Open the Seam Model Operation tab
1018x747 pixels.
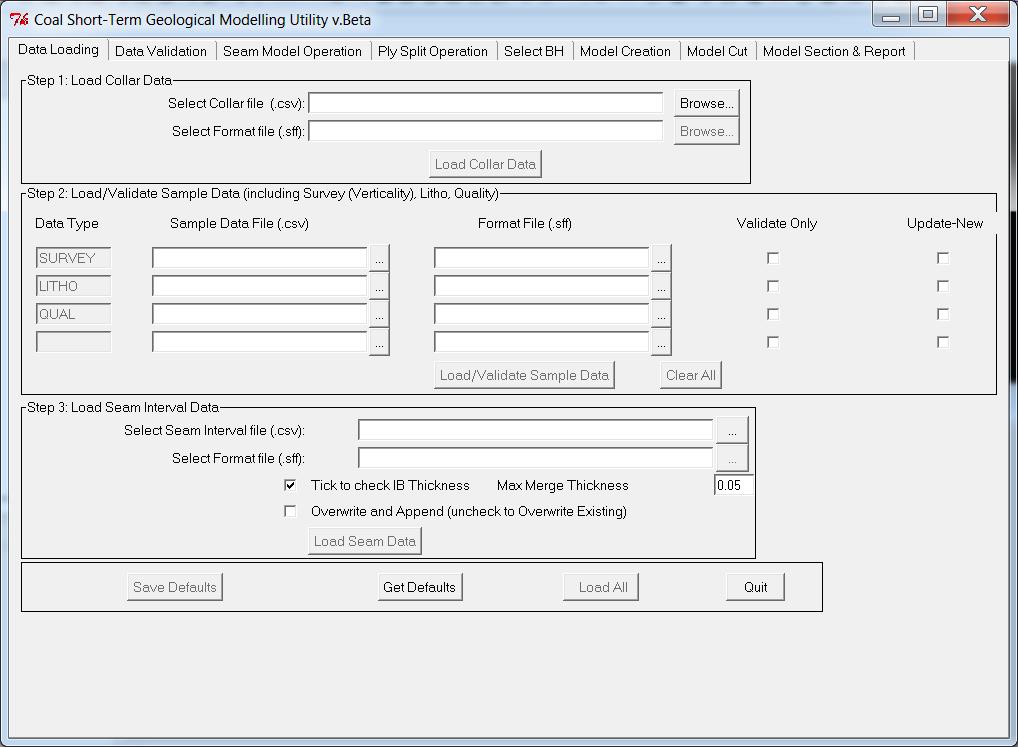pos(293,49)
